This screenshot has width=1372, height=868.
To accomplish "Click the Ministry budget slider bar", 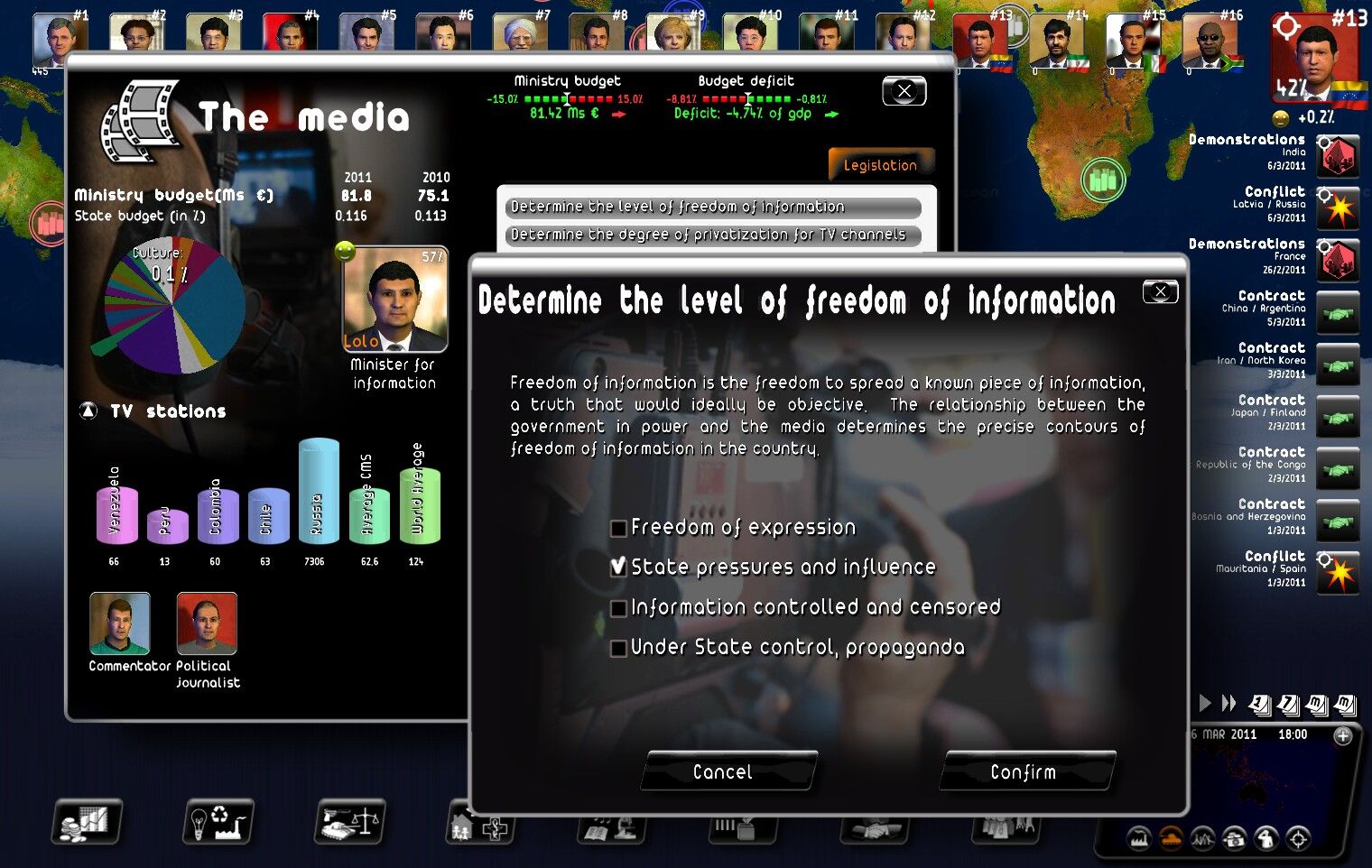I will coord(568,99).
